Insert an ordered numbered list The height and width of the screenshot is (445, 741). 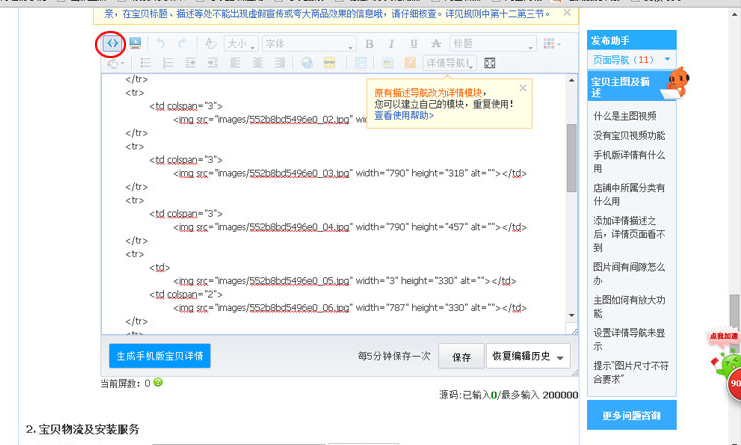168,63
